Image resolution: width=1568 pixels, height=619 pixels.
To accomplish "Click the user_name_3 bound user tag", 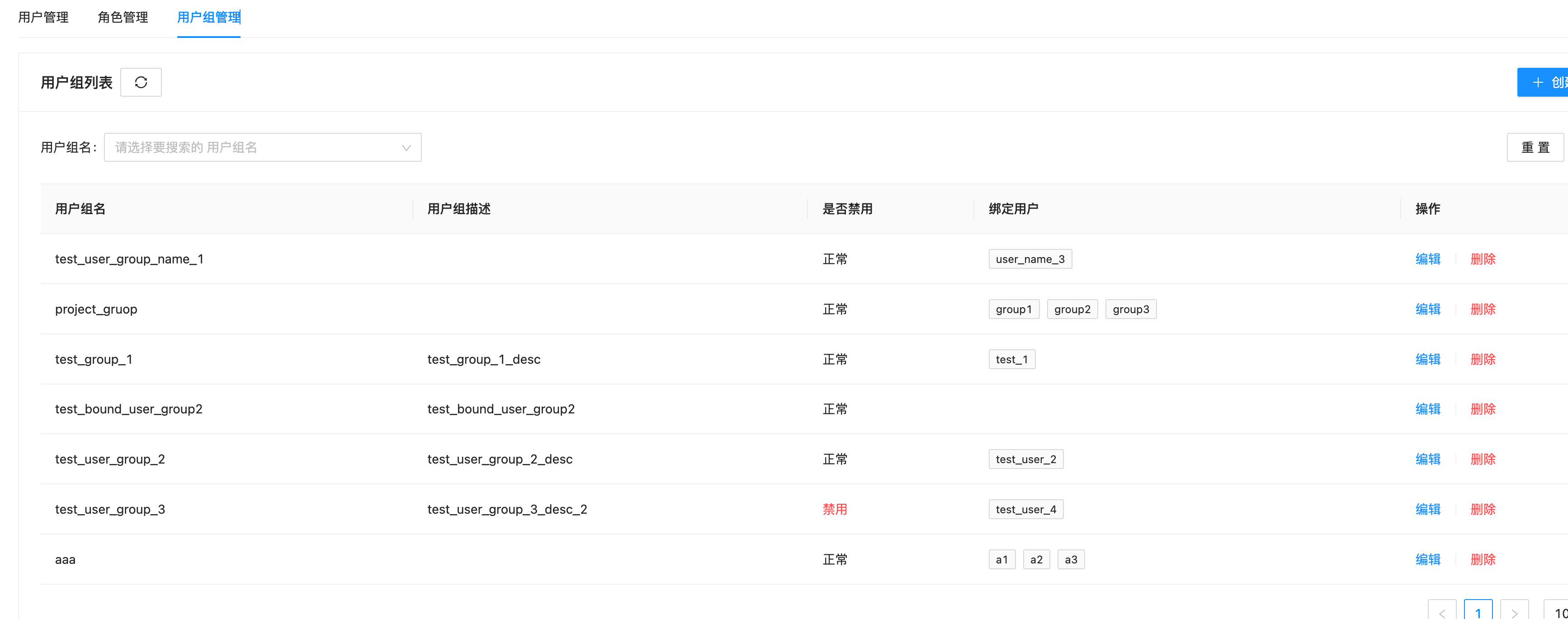I will click(1030, 258).
